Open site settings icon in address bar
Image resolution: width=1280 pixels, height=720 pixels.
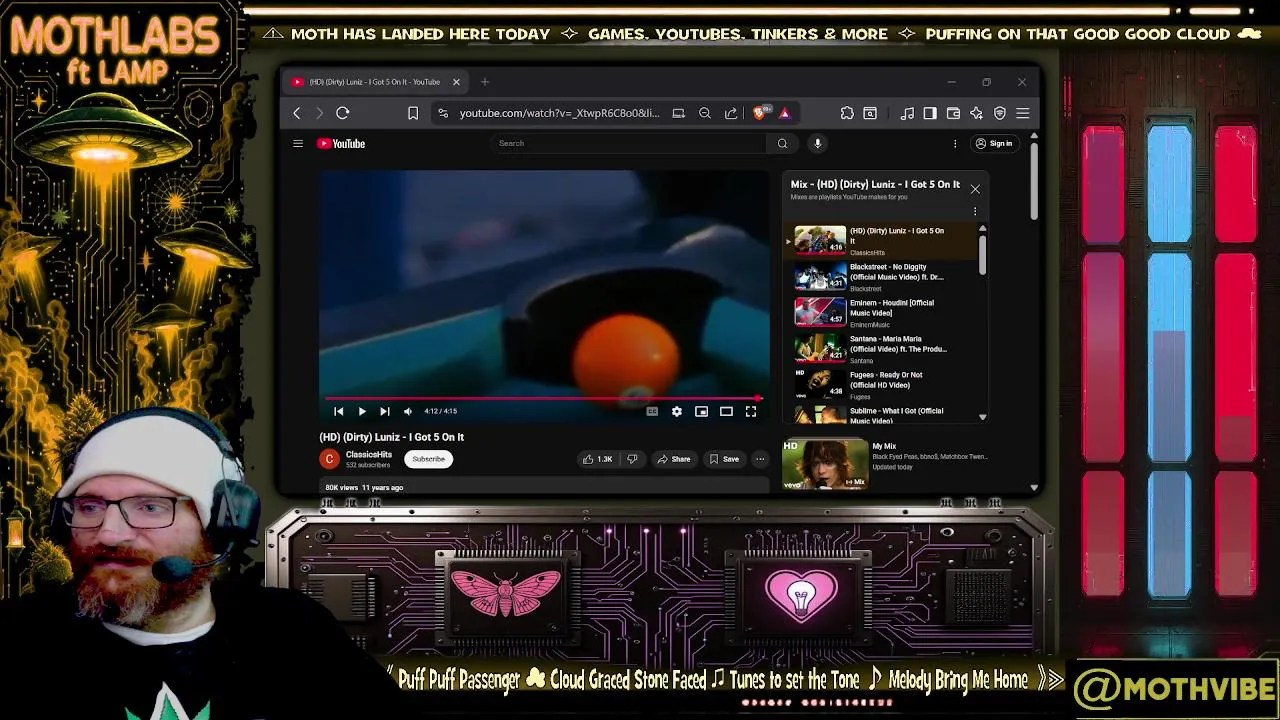(443, 113)
